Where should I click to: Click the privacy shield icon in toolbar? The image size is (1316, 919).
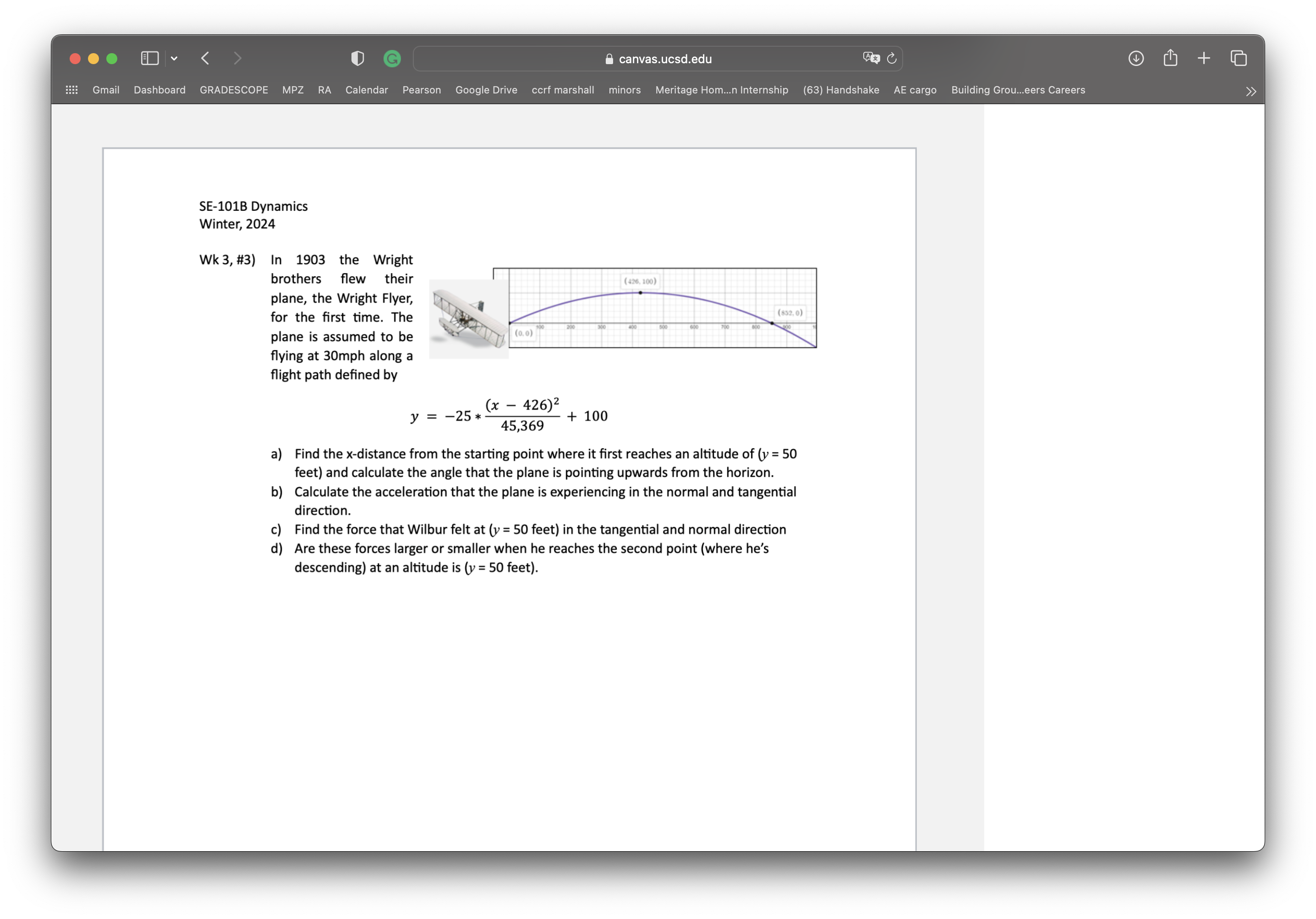(x=356, y=58)
